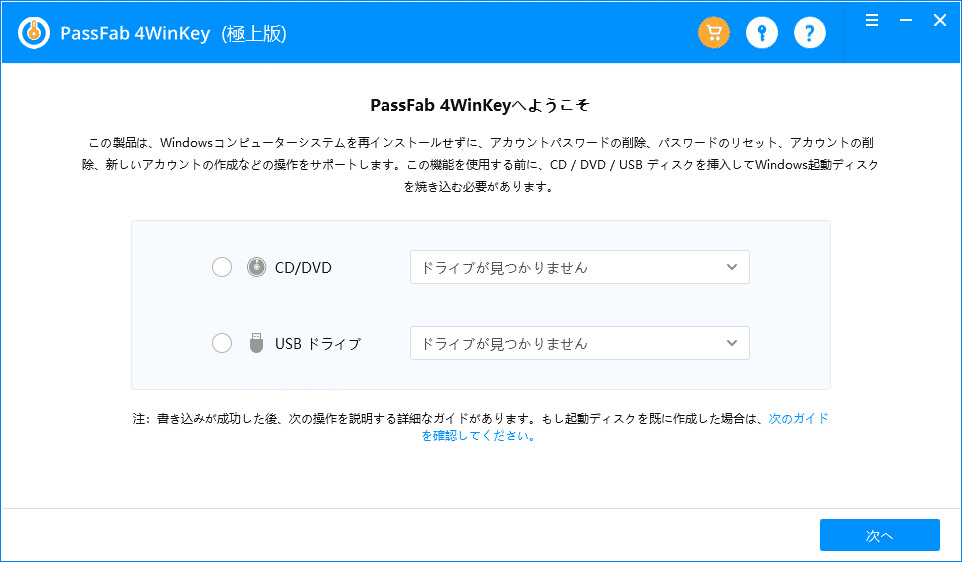Click the CD/DVD option label

(x=303, y=268)
